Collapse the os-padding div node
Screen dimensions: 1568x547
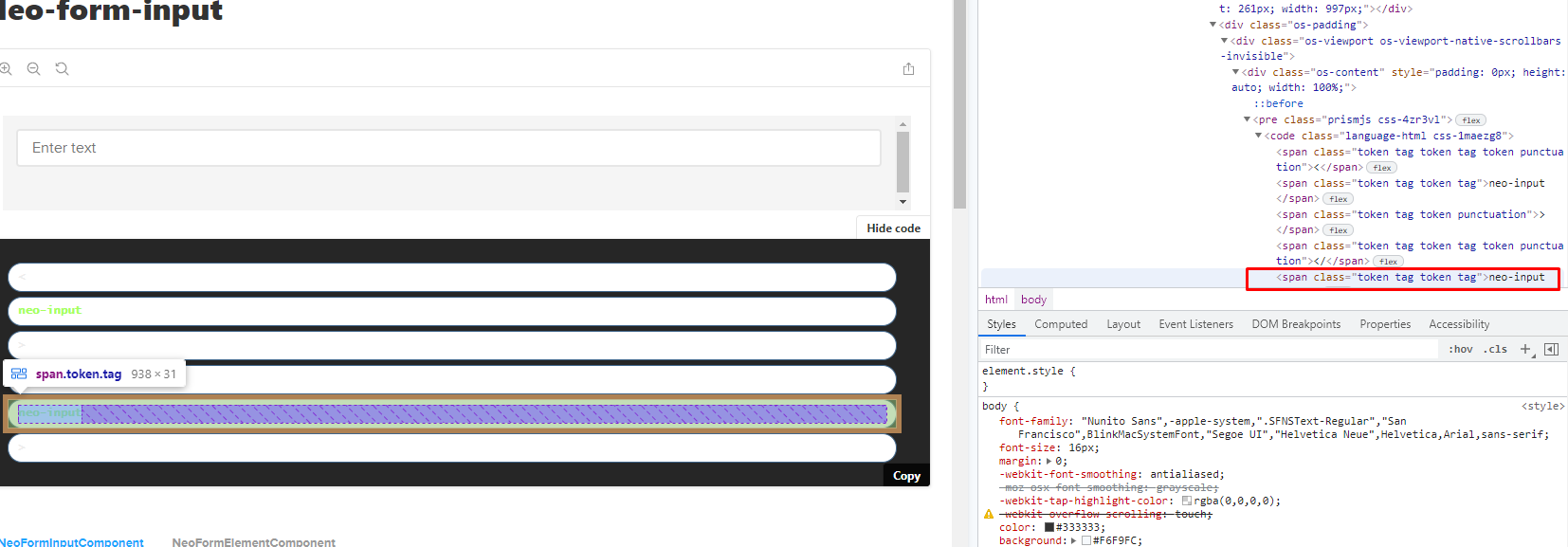(1212, 25)
